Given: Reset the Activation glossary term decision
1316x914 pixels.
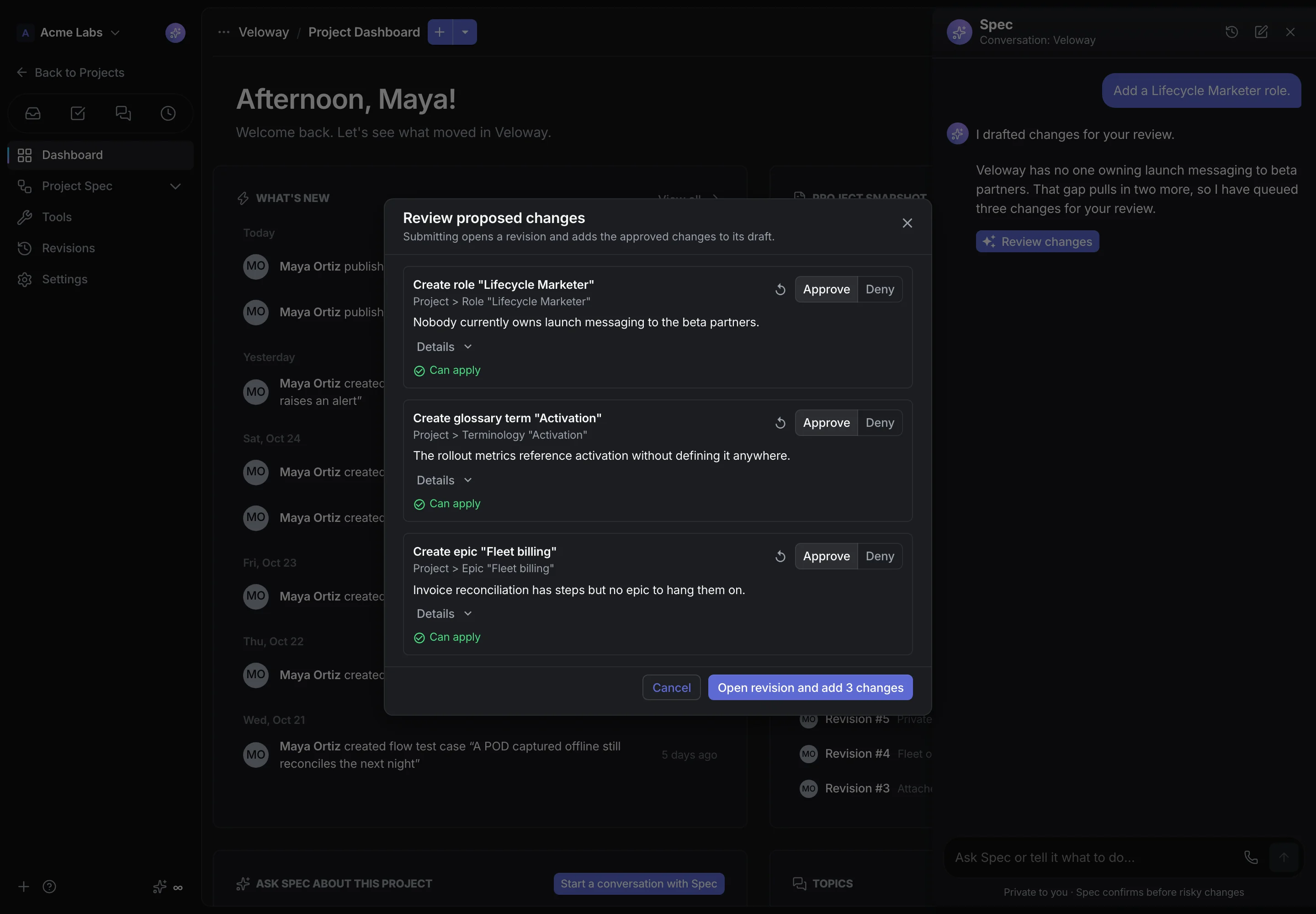Looking at the screenshot, I should pyautogui.click(x=780, y=423).
